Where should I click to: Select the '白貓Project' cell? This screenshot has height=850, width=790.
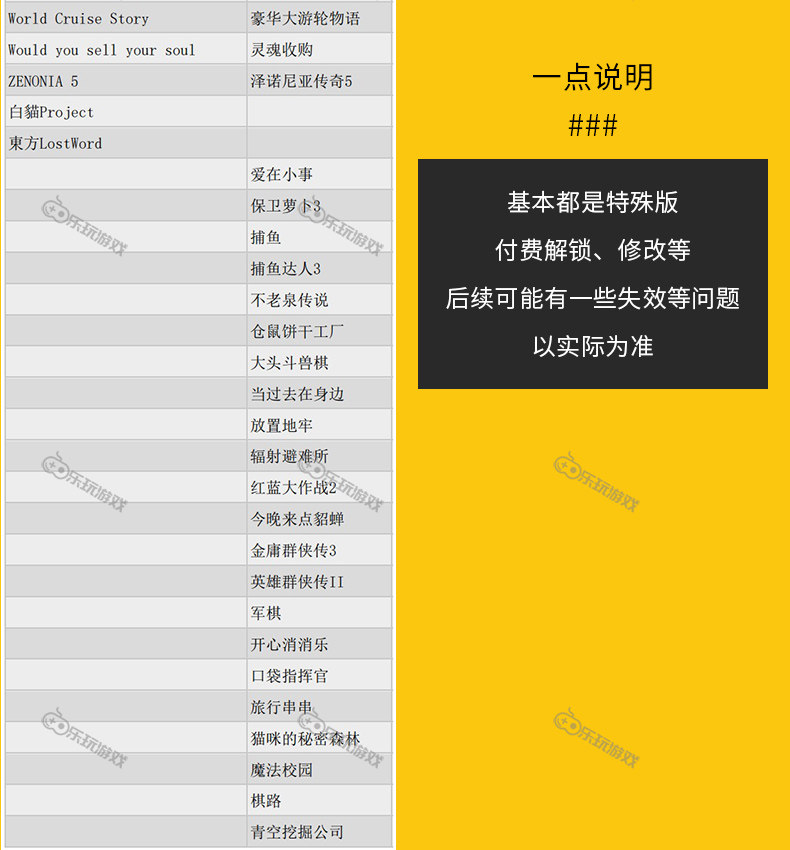point(126,112)
